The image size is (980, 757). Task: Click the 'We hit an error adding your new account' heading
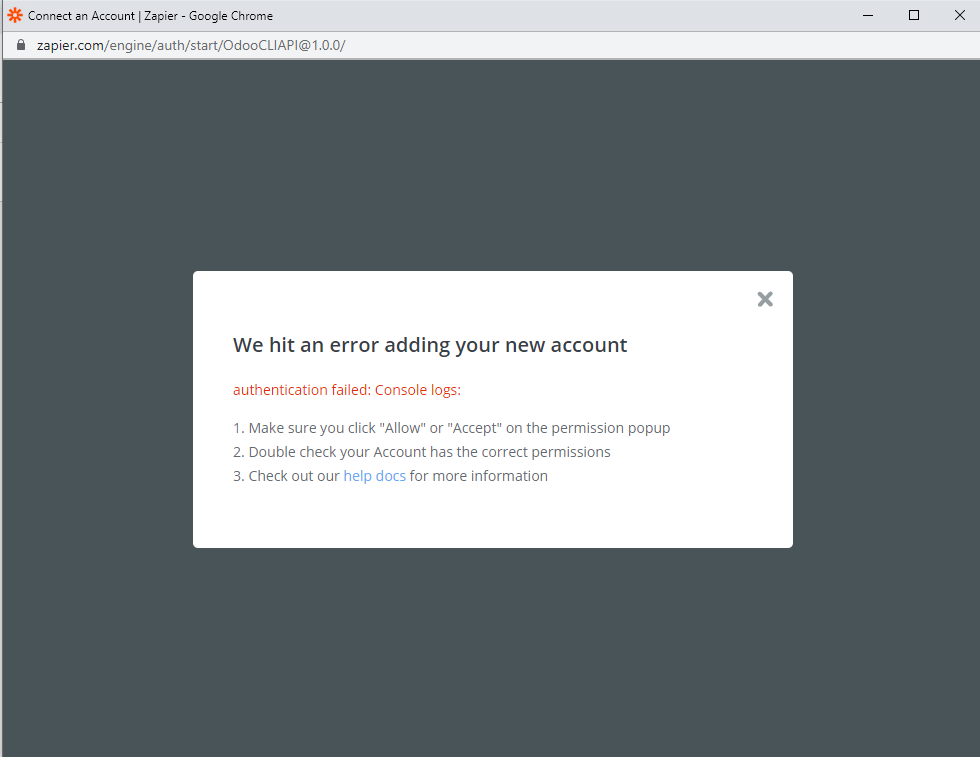tap(430, 345)
